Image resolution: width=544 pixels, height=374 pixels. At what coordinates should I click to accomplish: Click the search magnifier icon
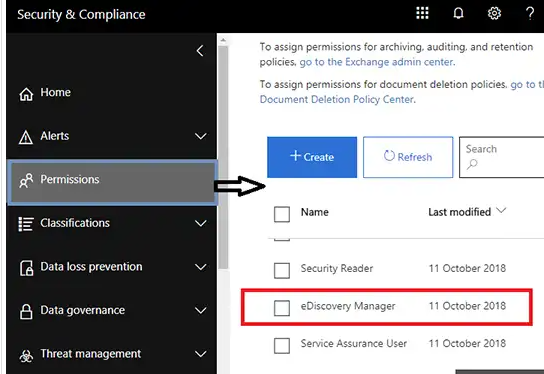pos(472,164)
